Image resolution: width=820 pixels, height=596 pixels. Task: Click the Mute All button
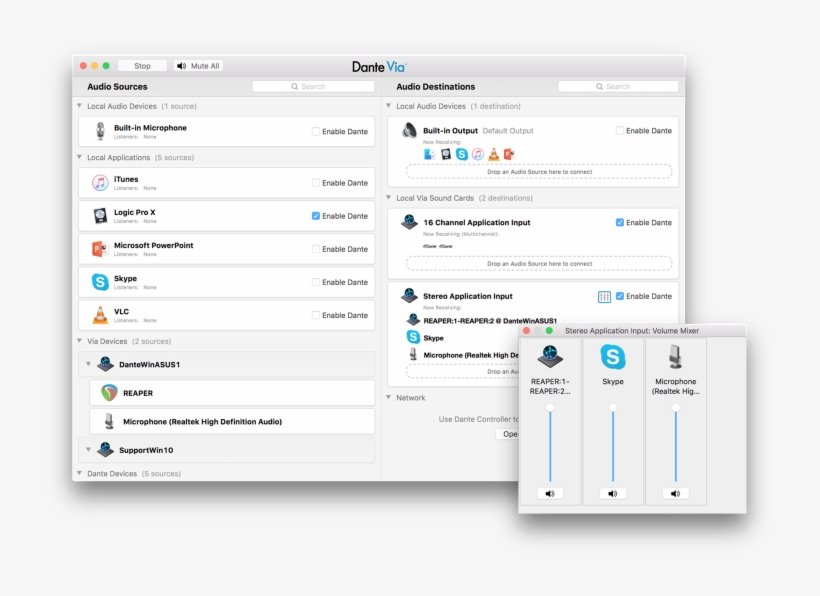point(198,66)
